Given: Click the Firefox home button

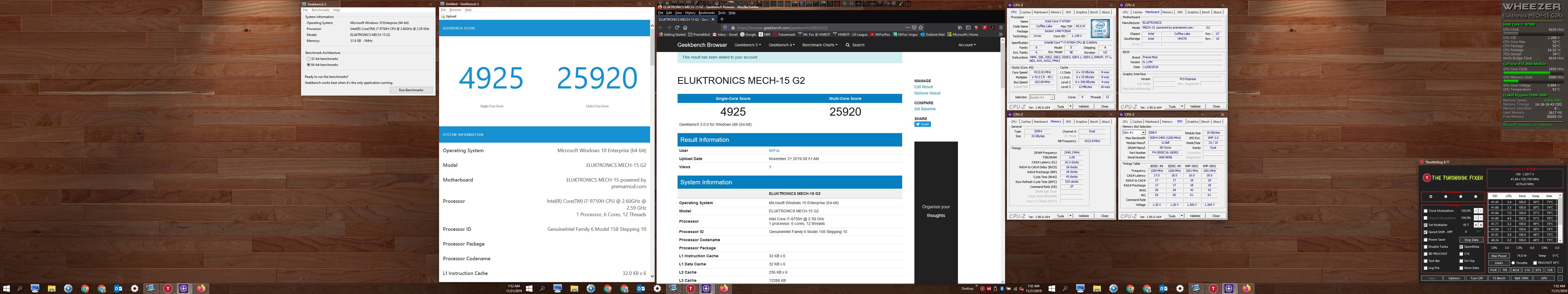Looking at the screenshot, I should pyautogui.click(x=685, y=27).
